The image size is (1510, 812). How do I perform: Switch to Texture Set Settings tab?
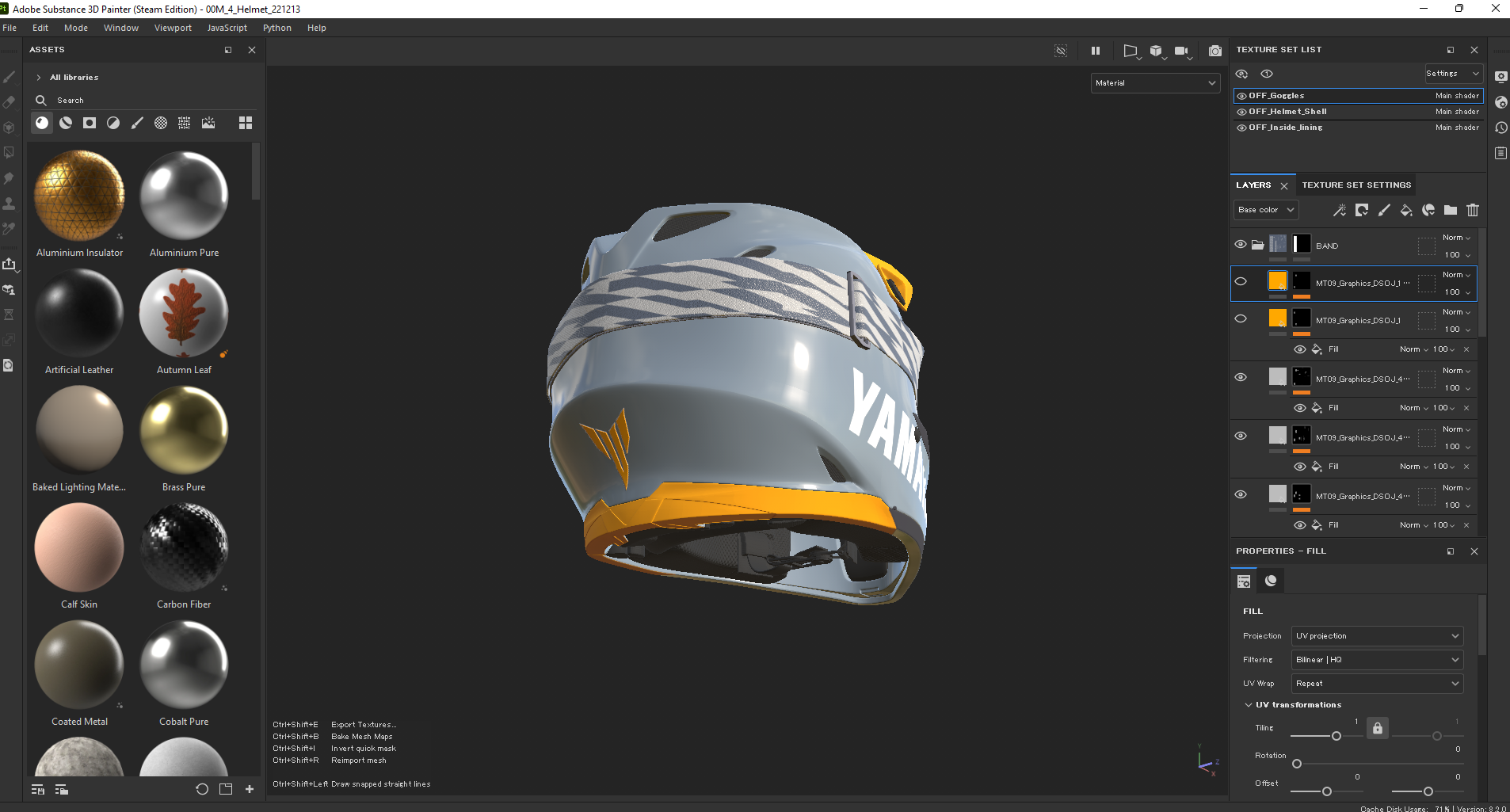(x=1356, y=185)
